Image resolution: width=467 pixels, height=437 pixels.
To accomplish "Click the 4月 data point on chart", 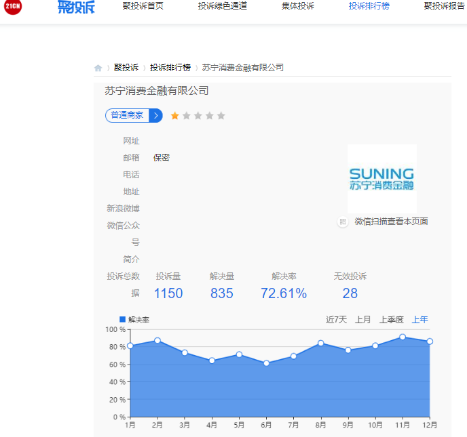I will pyautogui.click(x=212, y=360).
